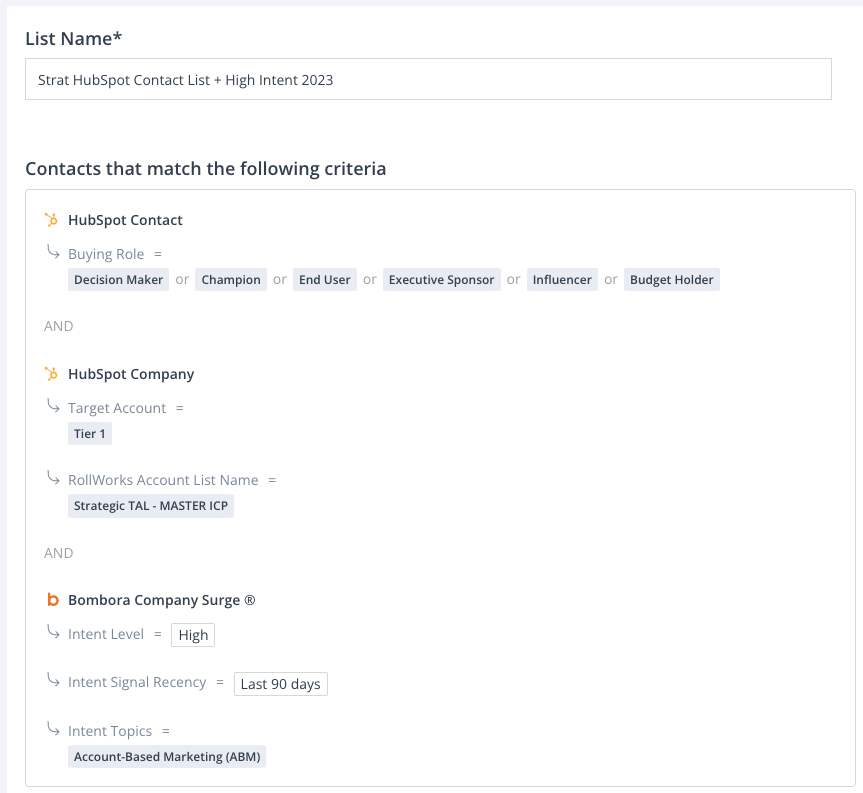Click the End User tag

324,280
